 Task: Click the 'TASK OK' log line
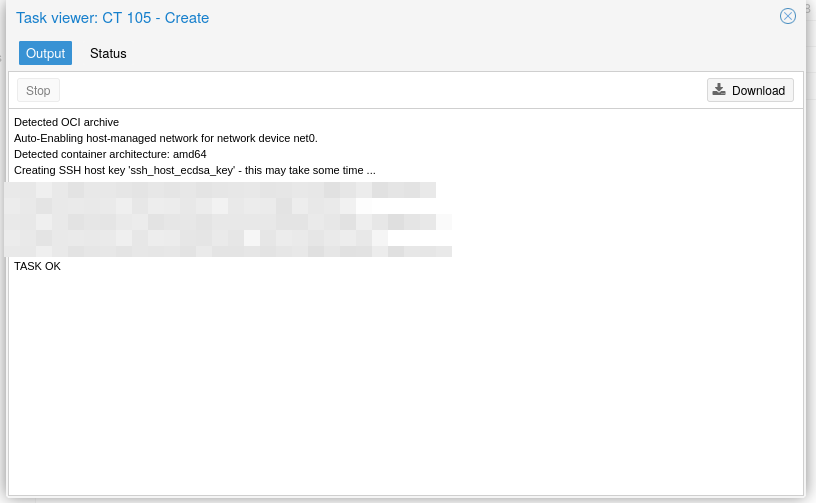click(x=37, y=266)
